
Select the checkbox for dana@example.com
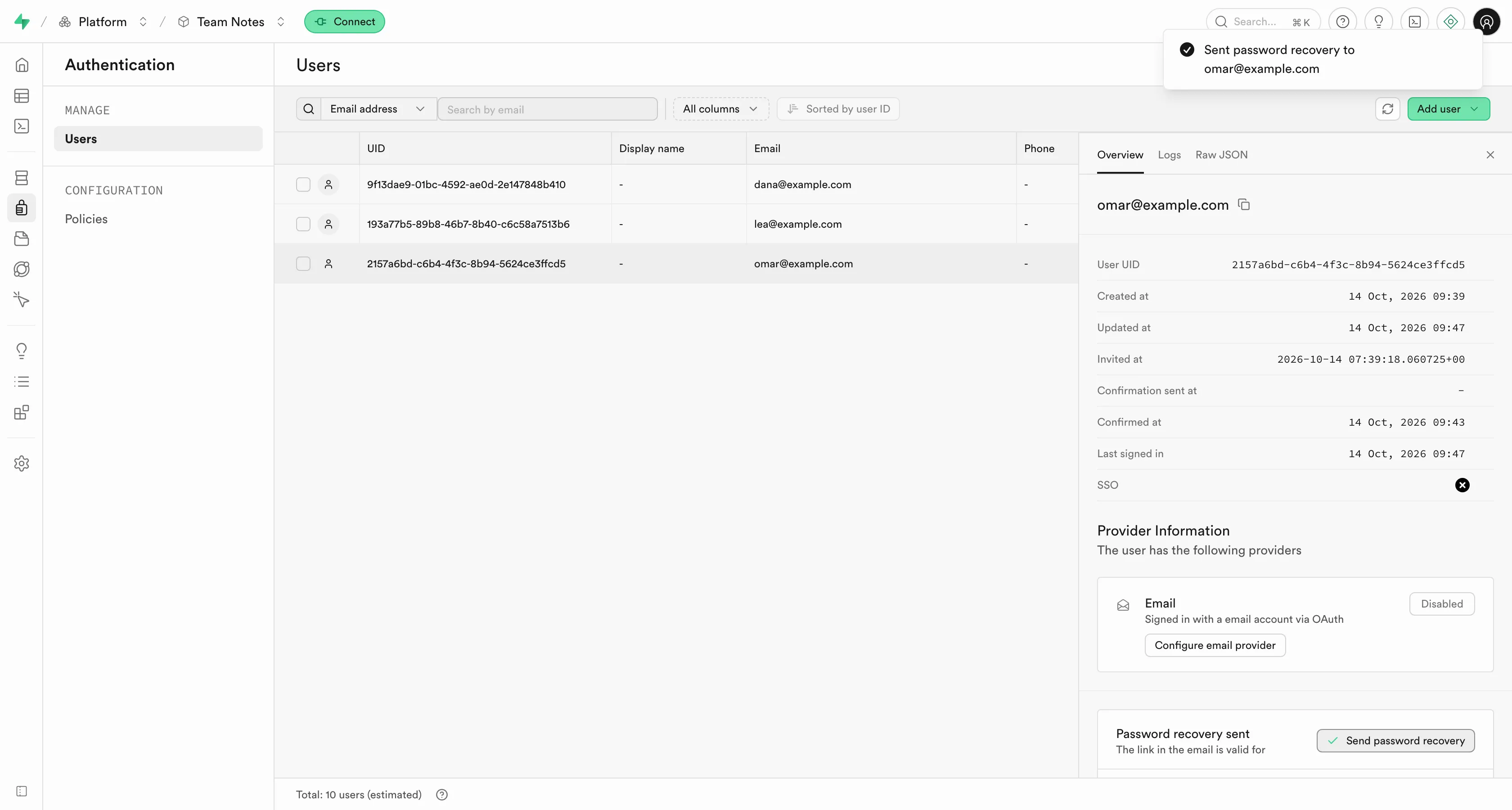303,185
